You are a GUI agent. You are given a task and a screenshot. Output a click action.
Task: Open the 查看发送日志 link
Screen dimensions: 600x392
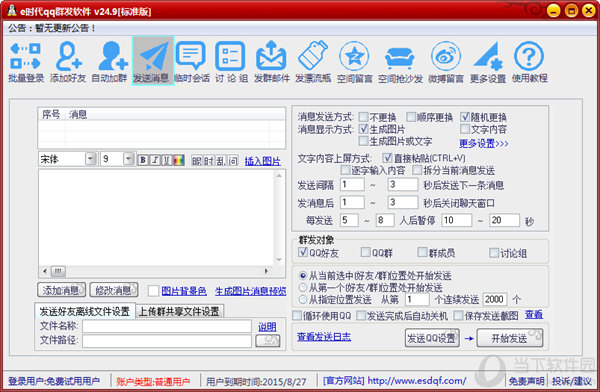coord(324,337)
